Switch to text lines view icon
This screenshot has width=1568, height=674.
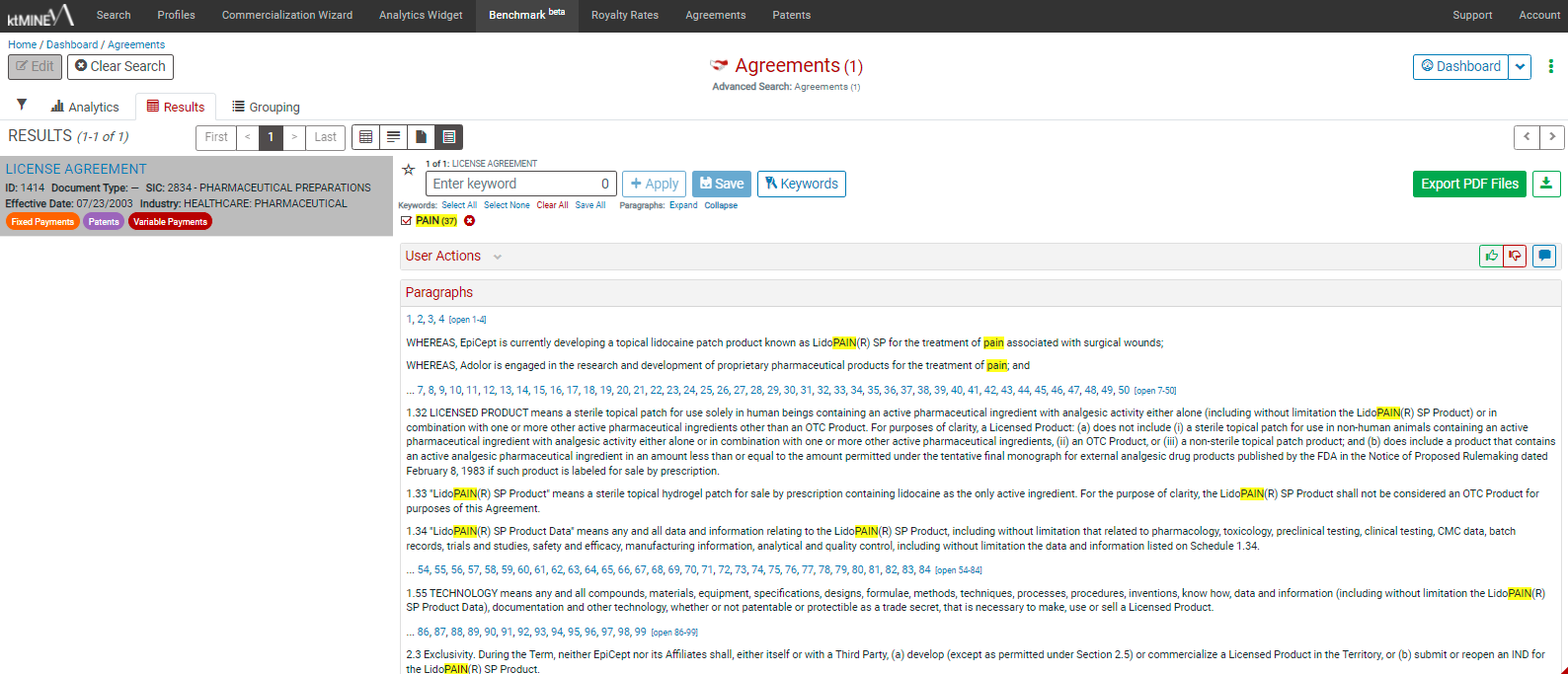(x=394, y=137)
